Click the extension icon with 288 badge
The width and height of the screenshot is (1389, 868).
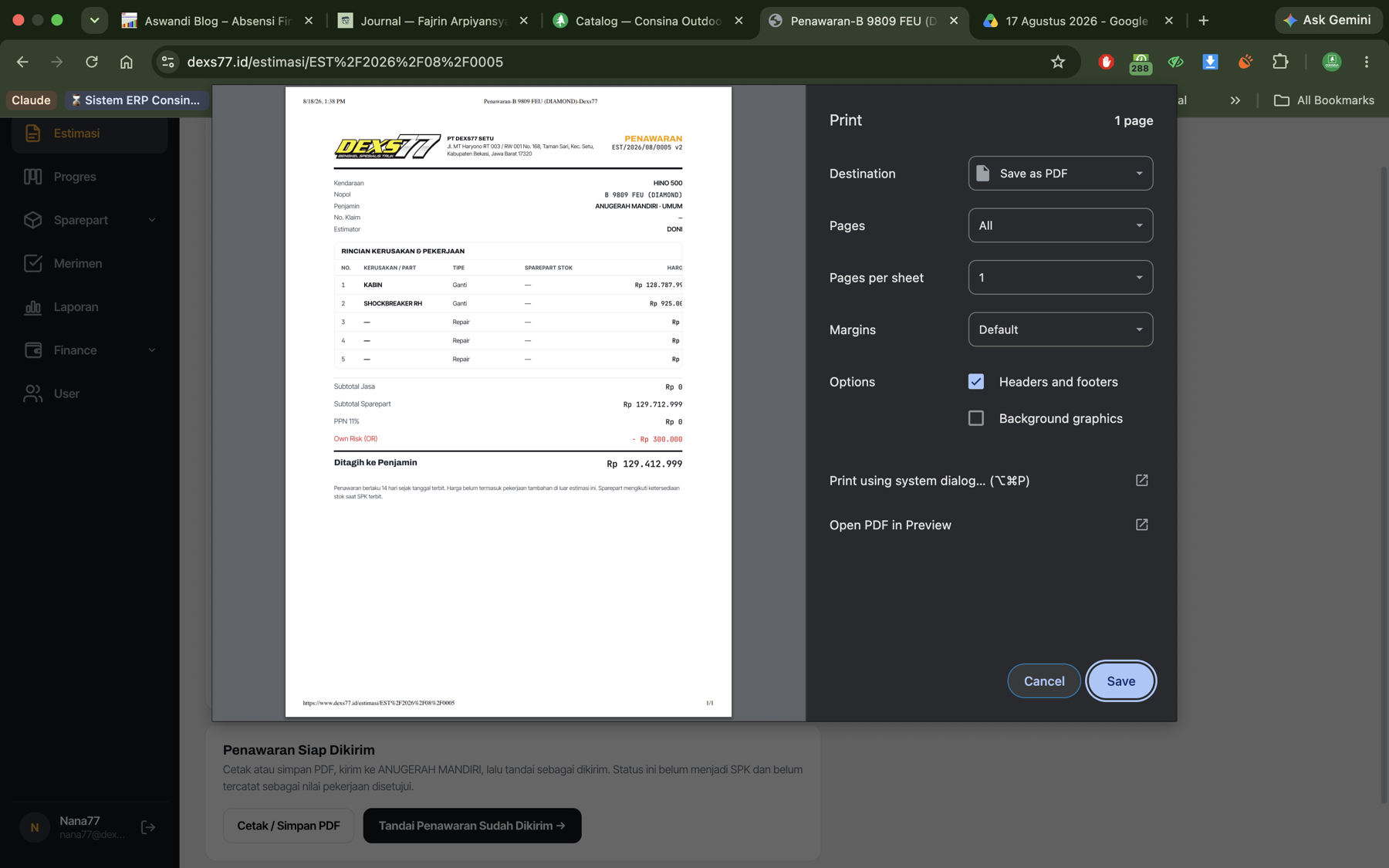[1141, 62]
